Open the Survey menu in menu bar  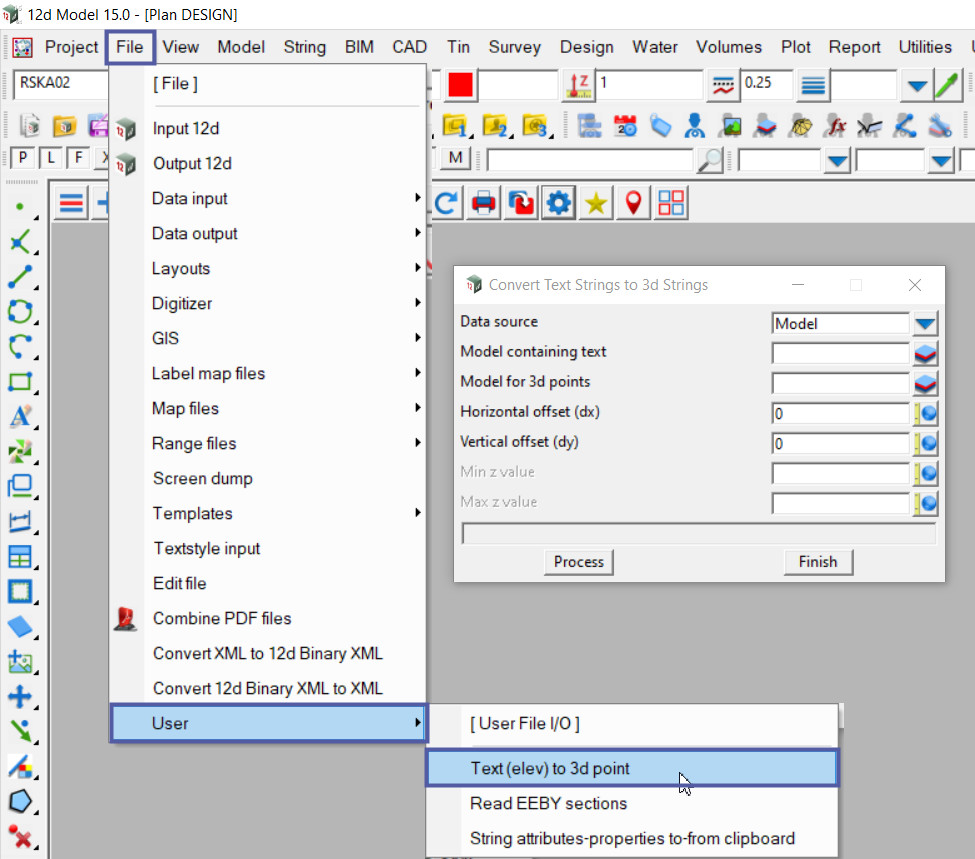tap(514, 47)
